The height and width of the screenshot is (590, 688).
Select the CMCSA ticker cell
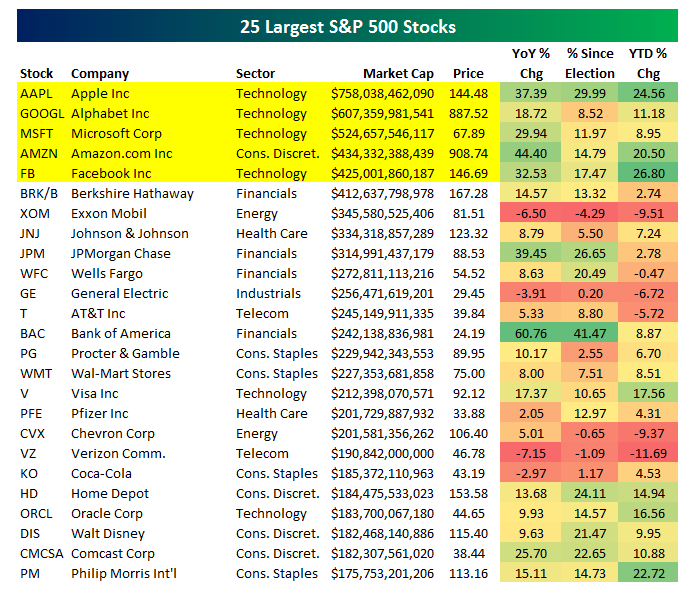(x=42, y=554)
